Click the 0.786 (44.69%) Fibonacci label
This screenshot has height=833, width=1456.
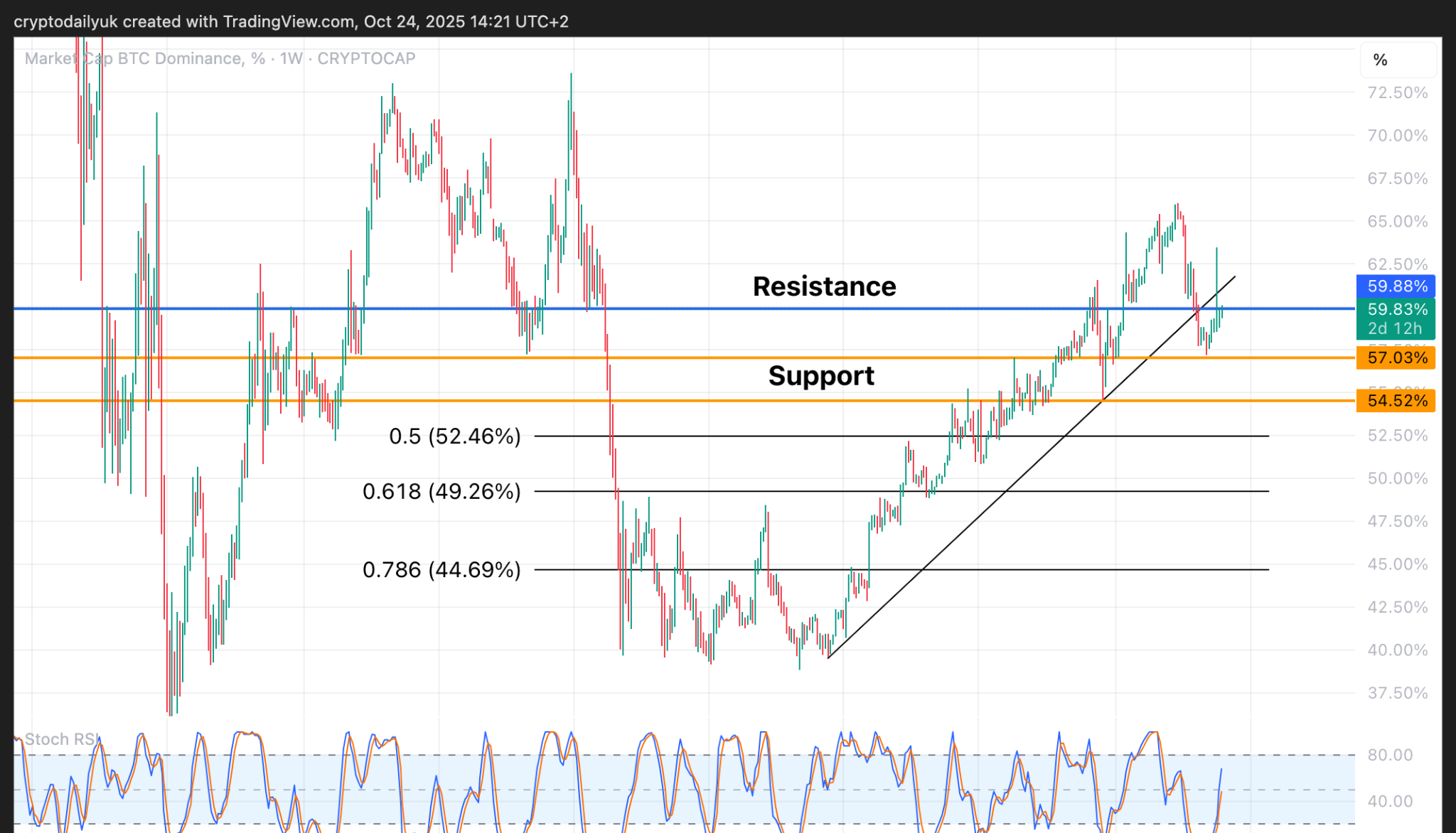point(441,569)
